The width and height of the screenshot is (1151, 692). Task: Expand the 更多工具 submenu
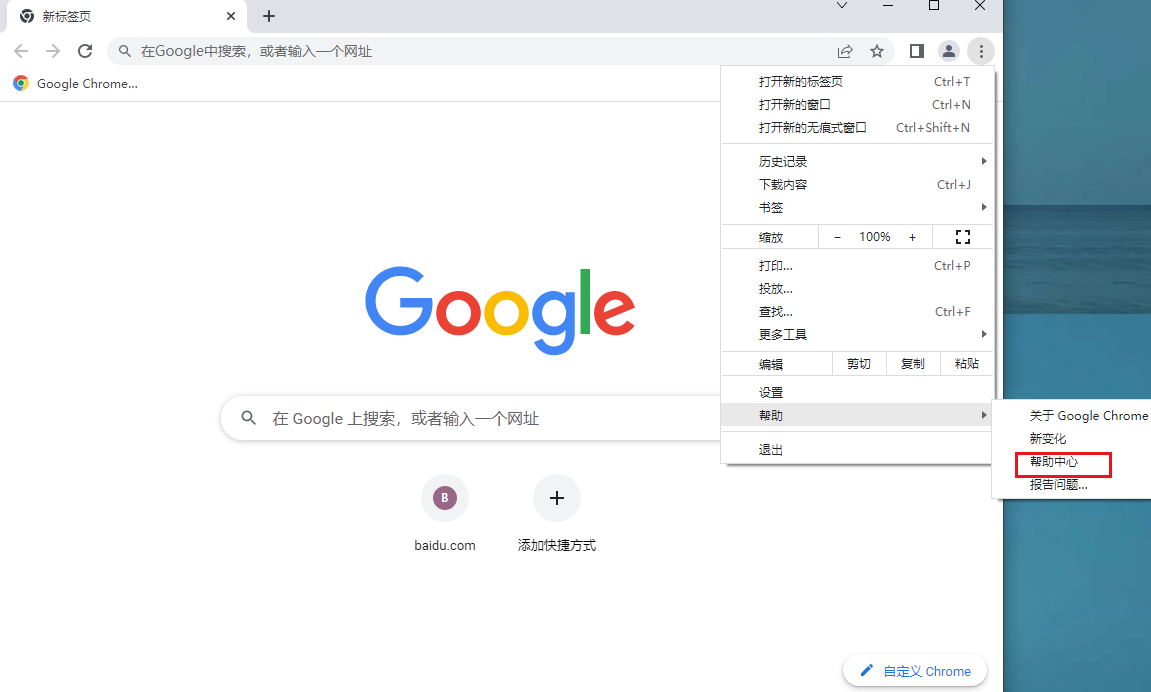click(857, 335)
